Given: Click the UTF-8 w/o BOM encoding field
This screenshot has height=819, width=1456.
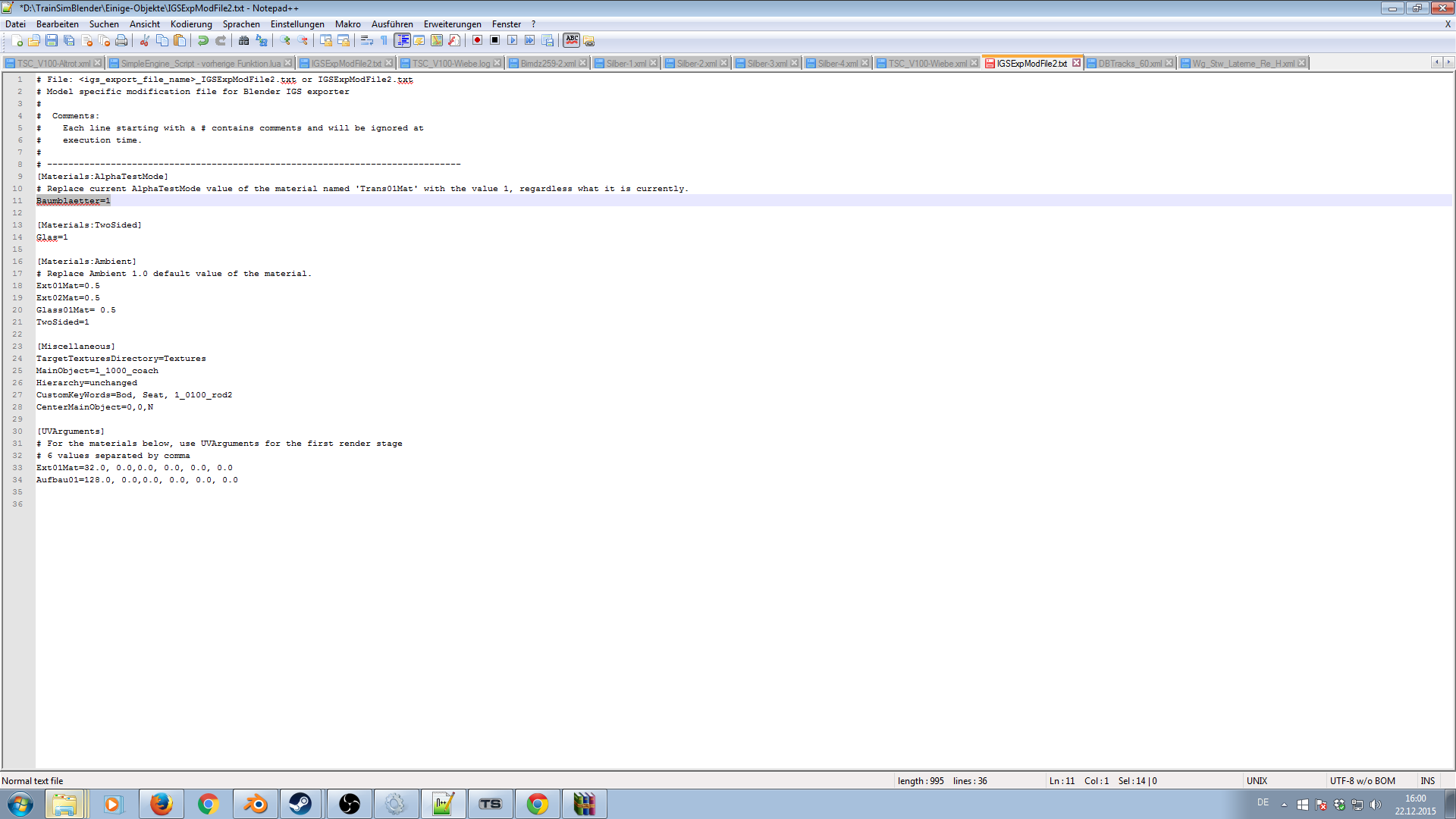Looking at the screenshot, I should point(1362,781).
